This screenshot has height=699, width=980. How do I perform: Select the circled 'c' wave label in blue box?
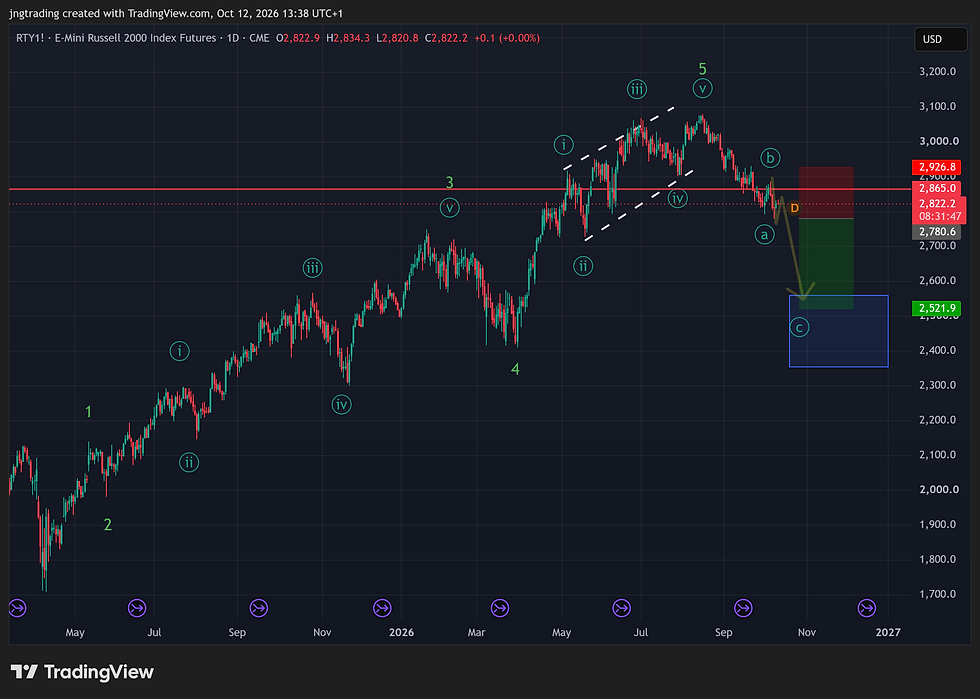click(799, 327)
